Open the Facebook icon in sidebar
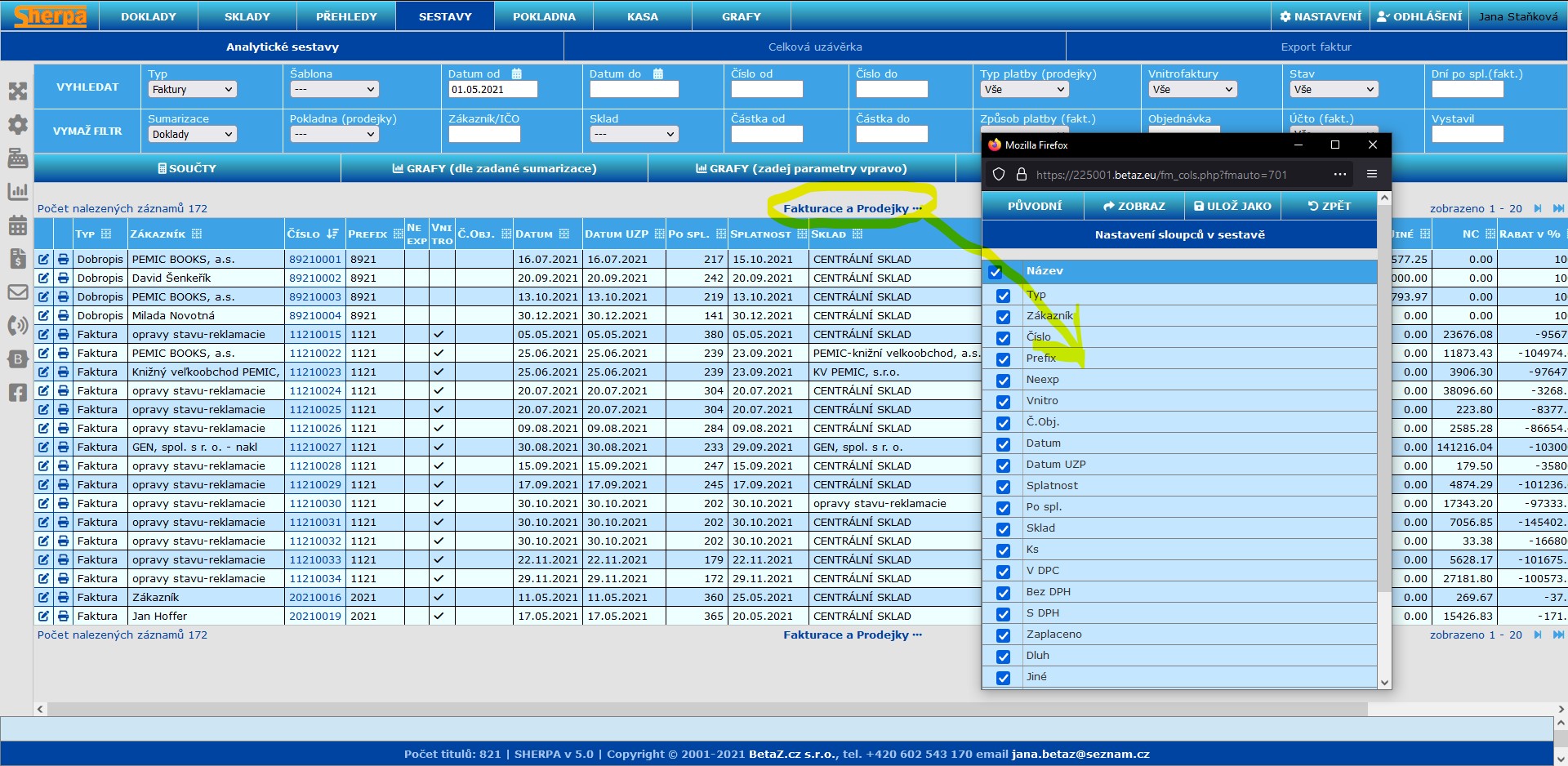The width and height of the screenshot is (1568, 766). click(x=17, y=393)
